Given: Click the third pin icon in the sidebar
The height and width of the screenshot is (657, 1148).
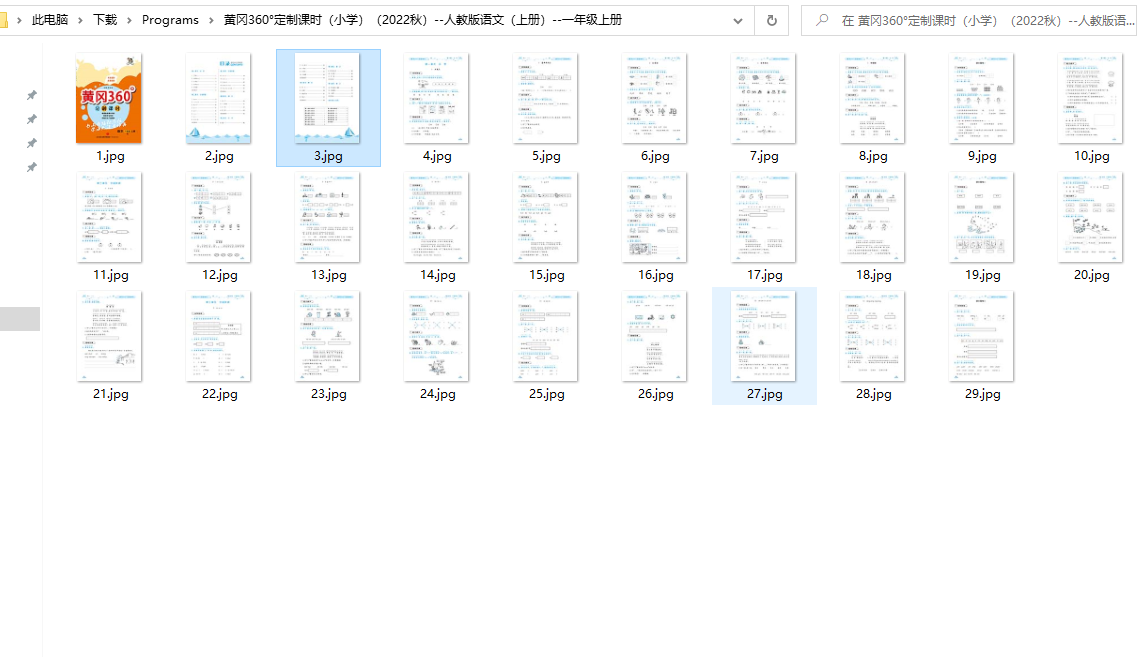Looking at the screenshot, I should pyautogui.click(x=31, y=143).
